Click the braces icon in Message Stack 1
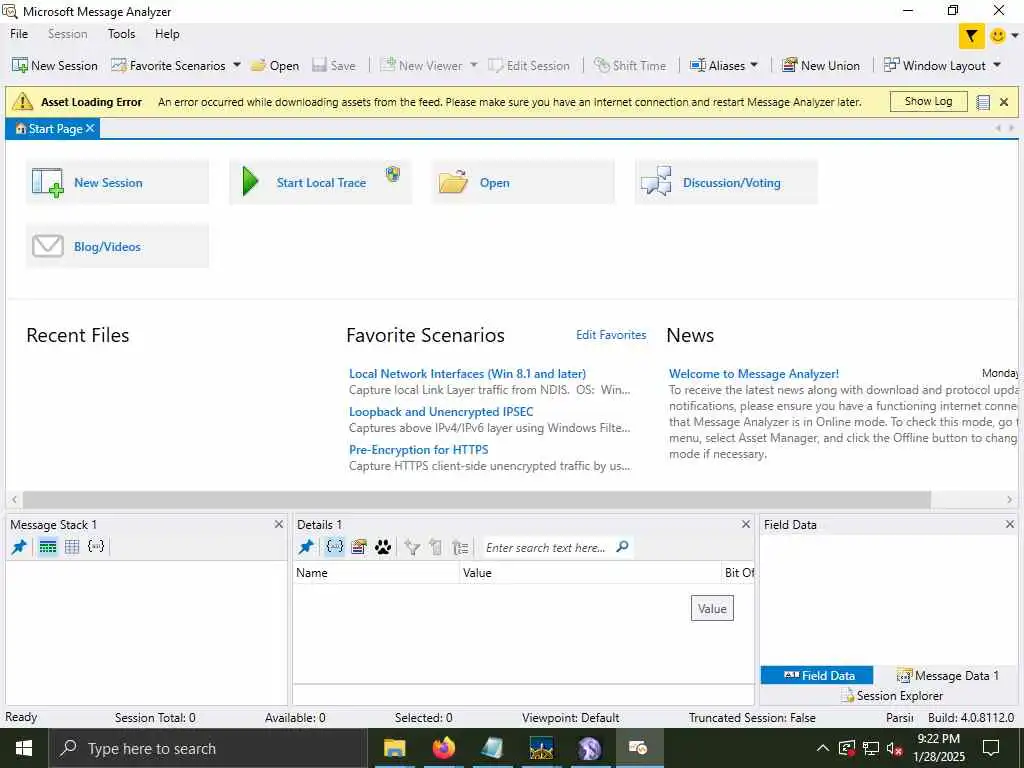The image size is (1024, 768). pyautogui.click(x=96, y=546)
